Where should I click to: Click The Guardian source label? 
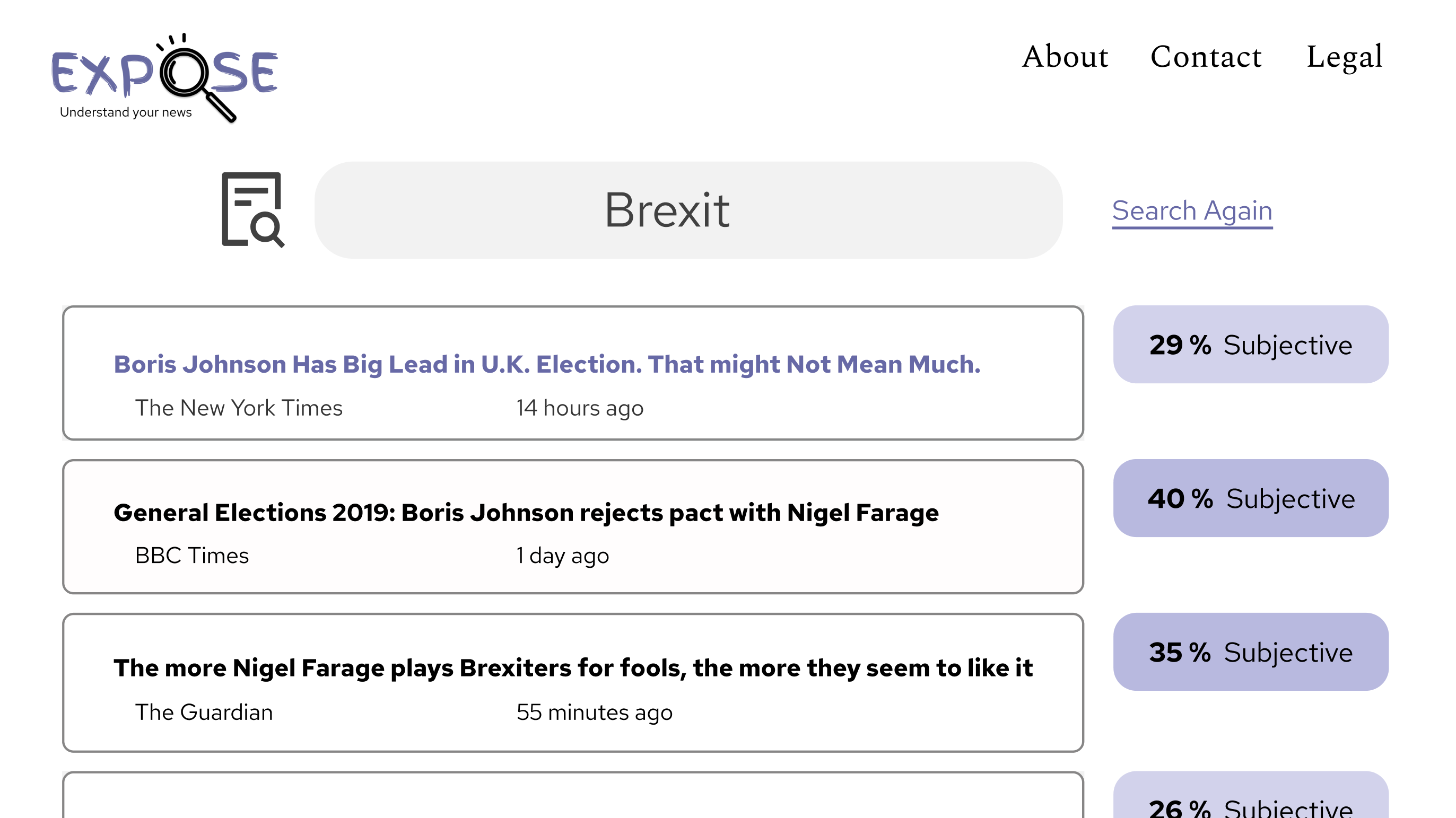pos(204,713)
